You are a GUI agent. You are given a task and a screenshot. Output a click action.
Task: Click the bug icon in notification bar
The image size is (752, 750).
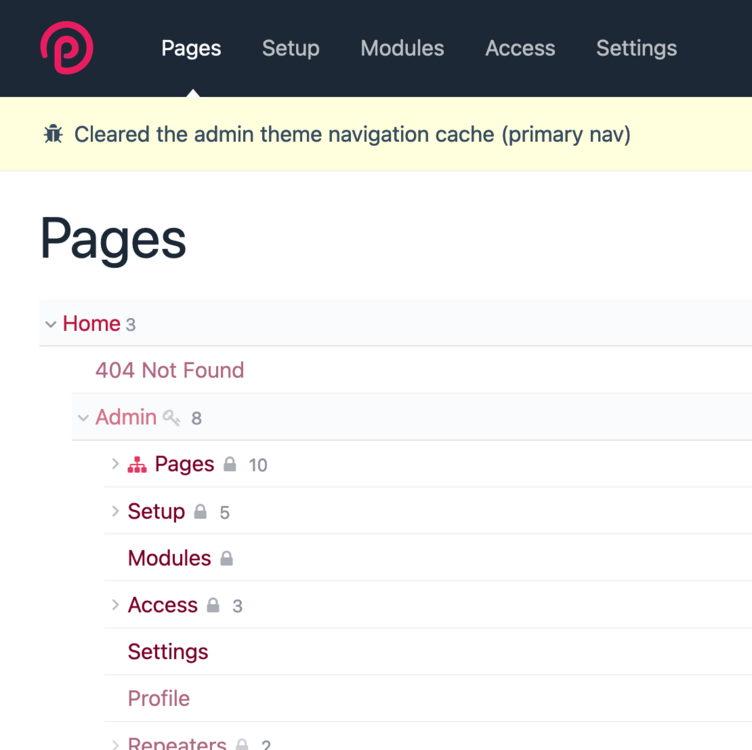click(53, 134)
